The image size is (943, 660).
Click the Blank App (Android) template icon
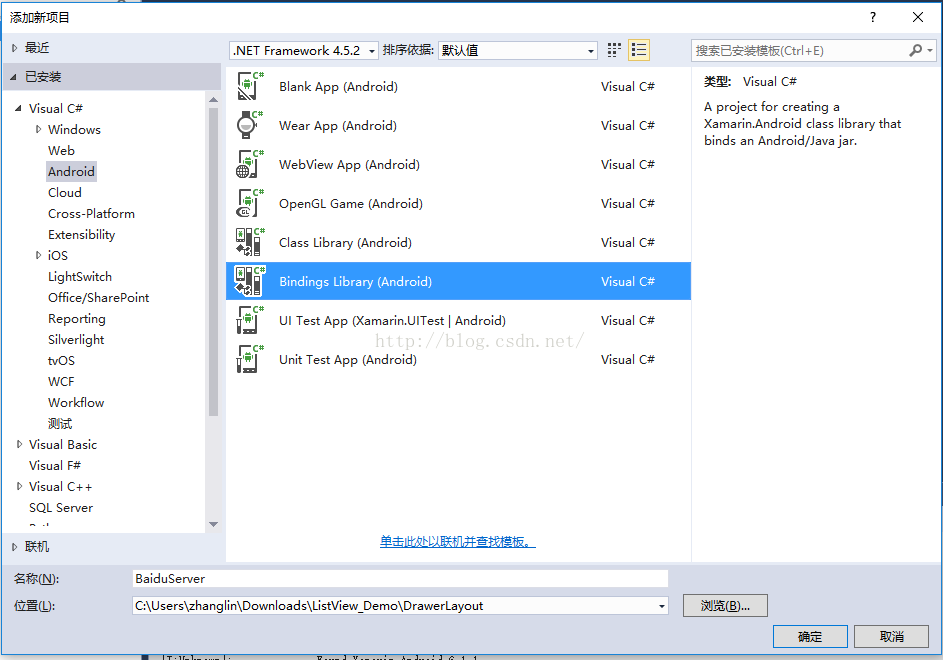(x=250, y=86)
